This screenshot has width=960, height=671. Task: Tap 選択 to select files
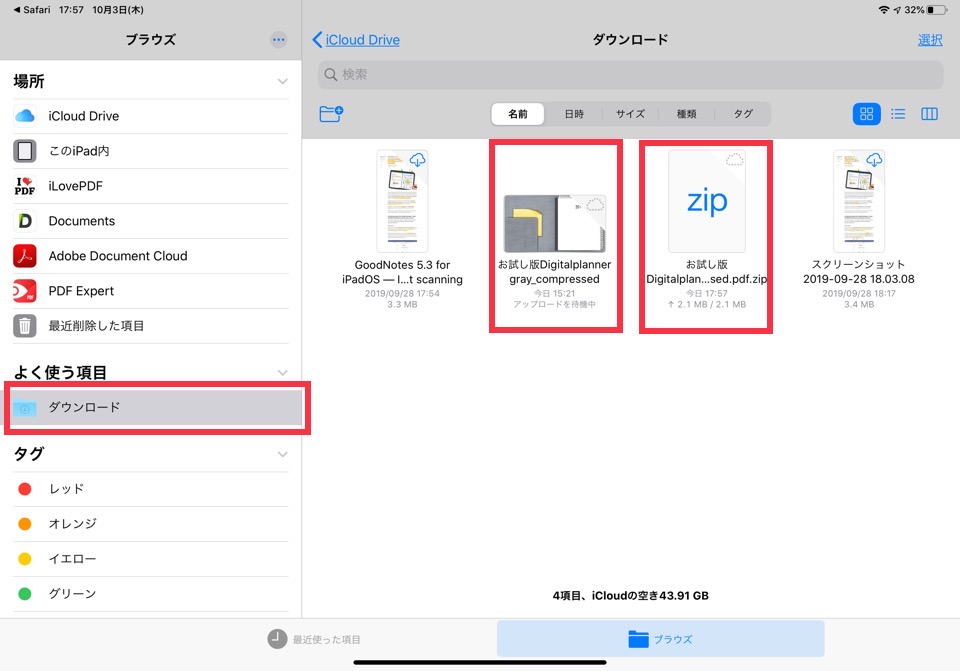[930, 40]
